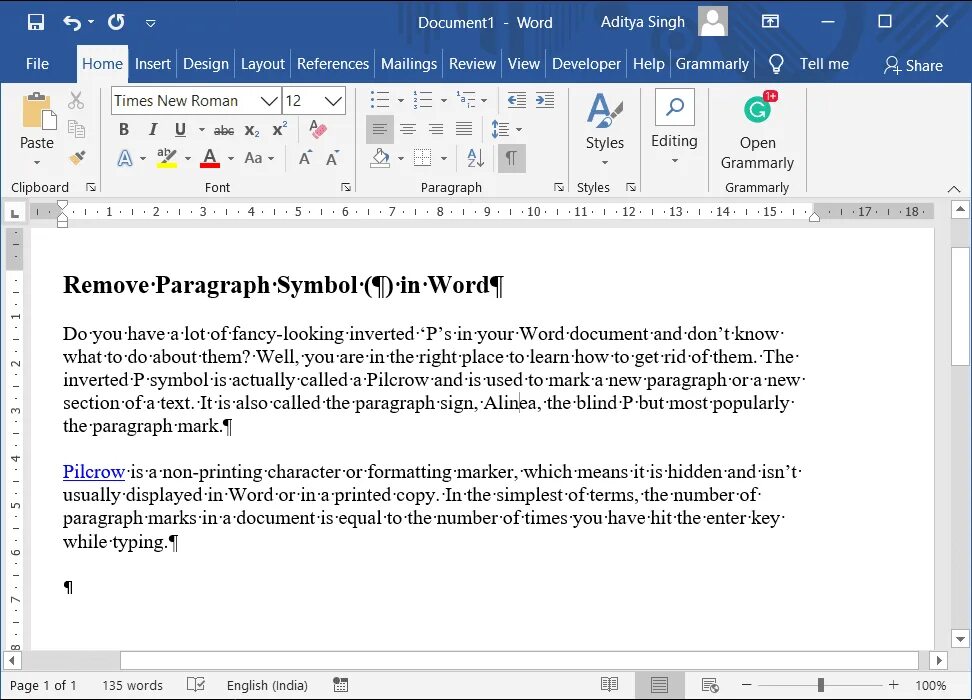972x700 pixels.
Task: Open the File tab
Action: tap(37, 64)
